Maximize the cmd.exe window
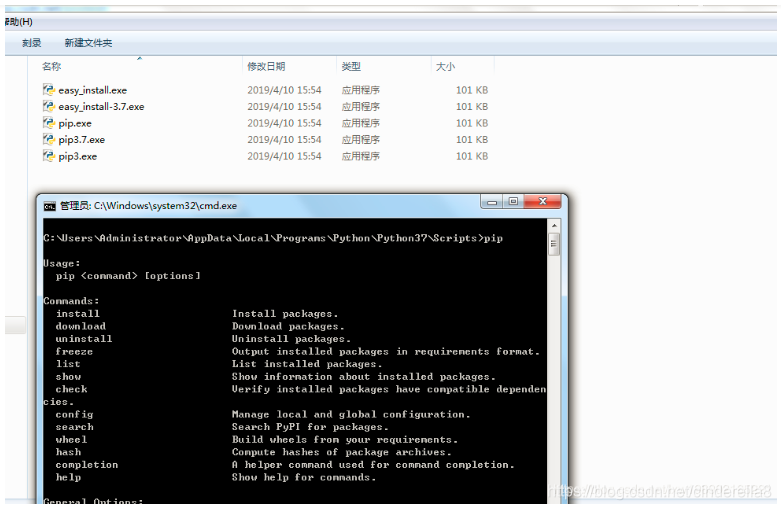The width and height of the screenshot is (781, 510). point(513,202)
